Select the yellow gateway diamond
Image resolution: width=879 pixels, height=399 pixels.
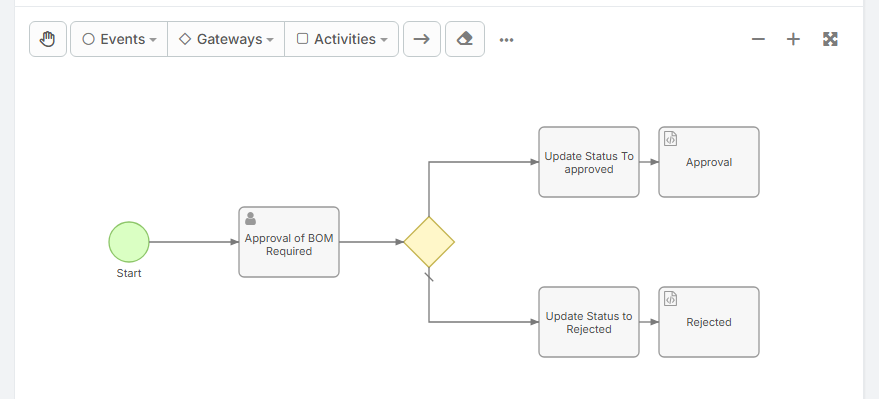pos(429,242)
